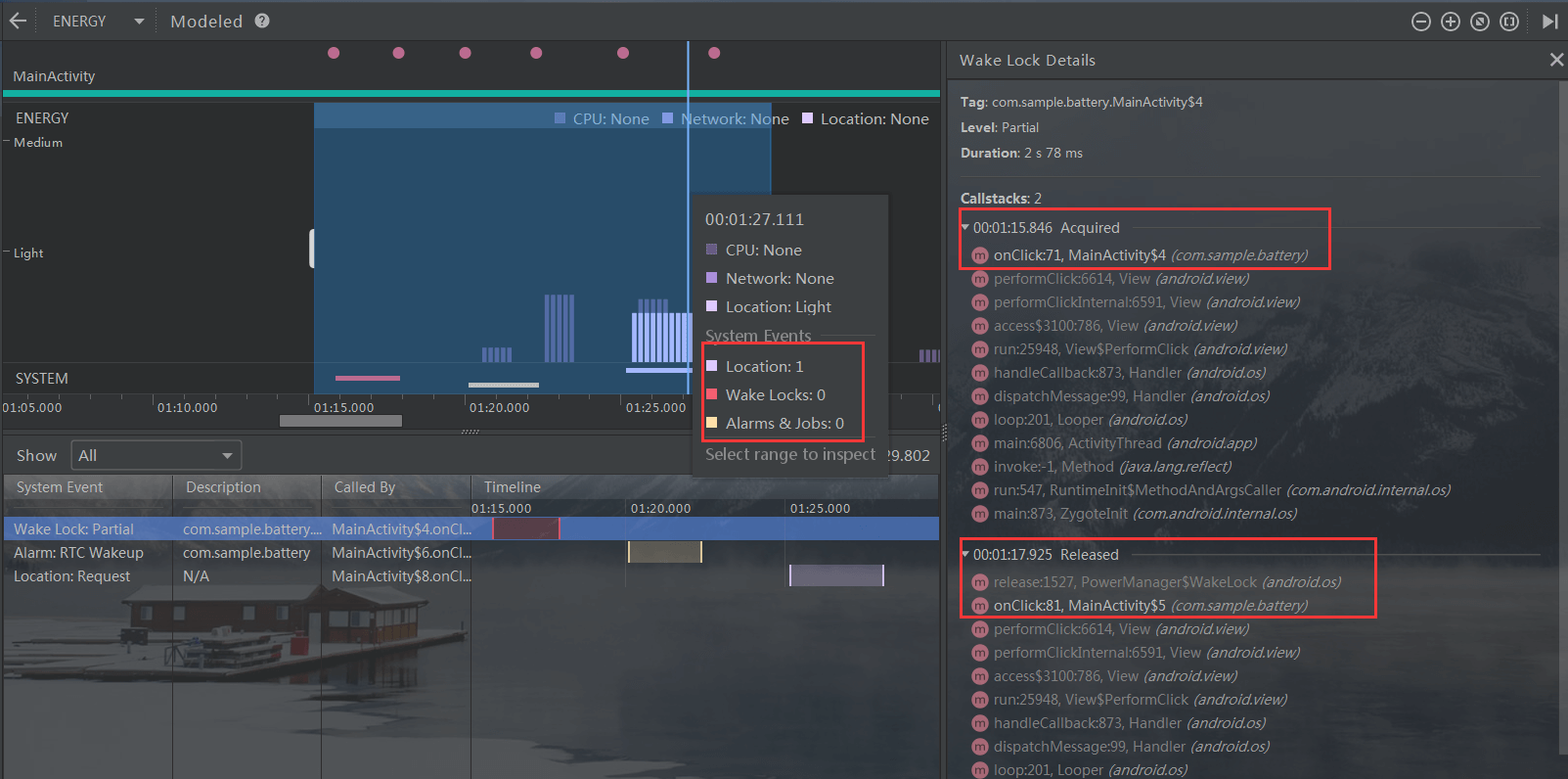The width and height of the screenshot is (1568, 779).
Task: Select the Alarm: RTC Wakeup event row
Action: coord(78,553)
